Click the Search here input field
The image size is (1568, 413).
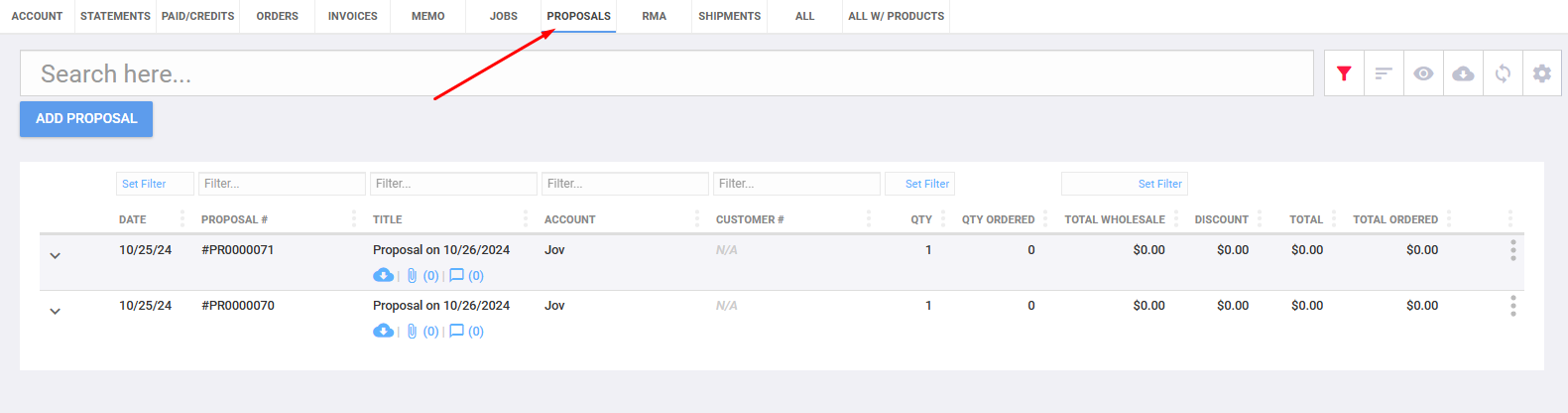click(x=666, y=73)
